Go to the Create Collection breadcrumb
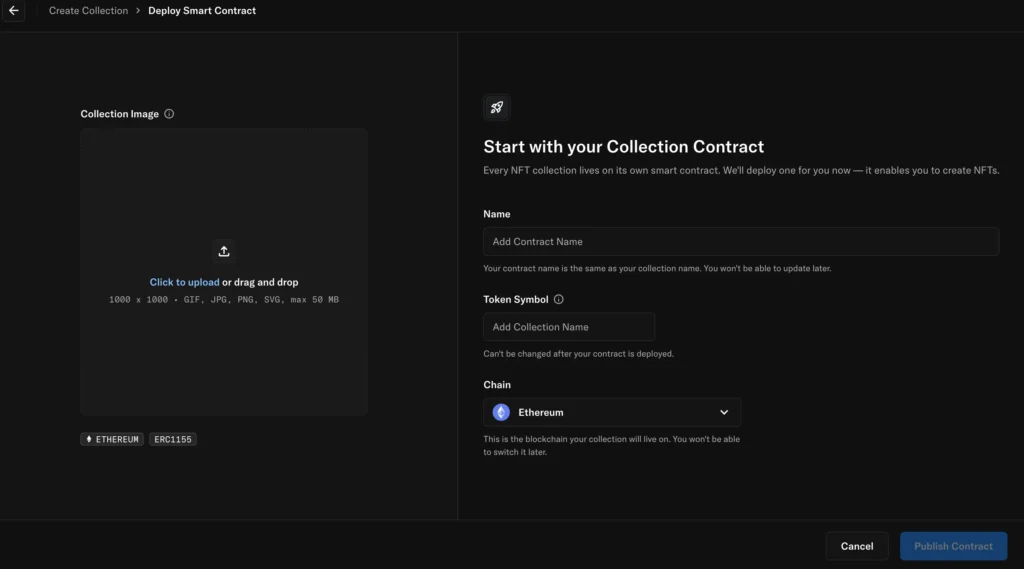The height and width of the screenshot is (569, 1024). (88, 11)
